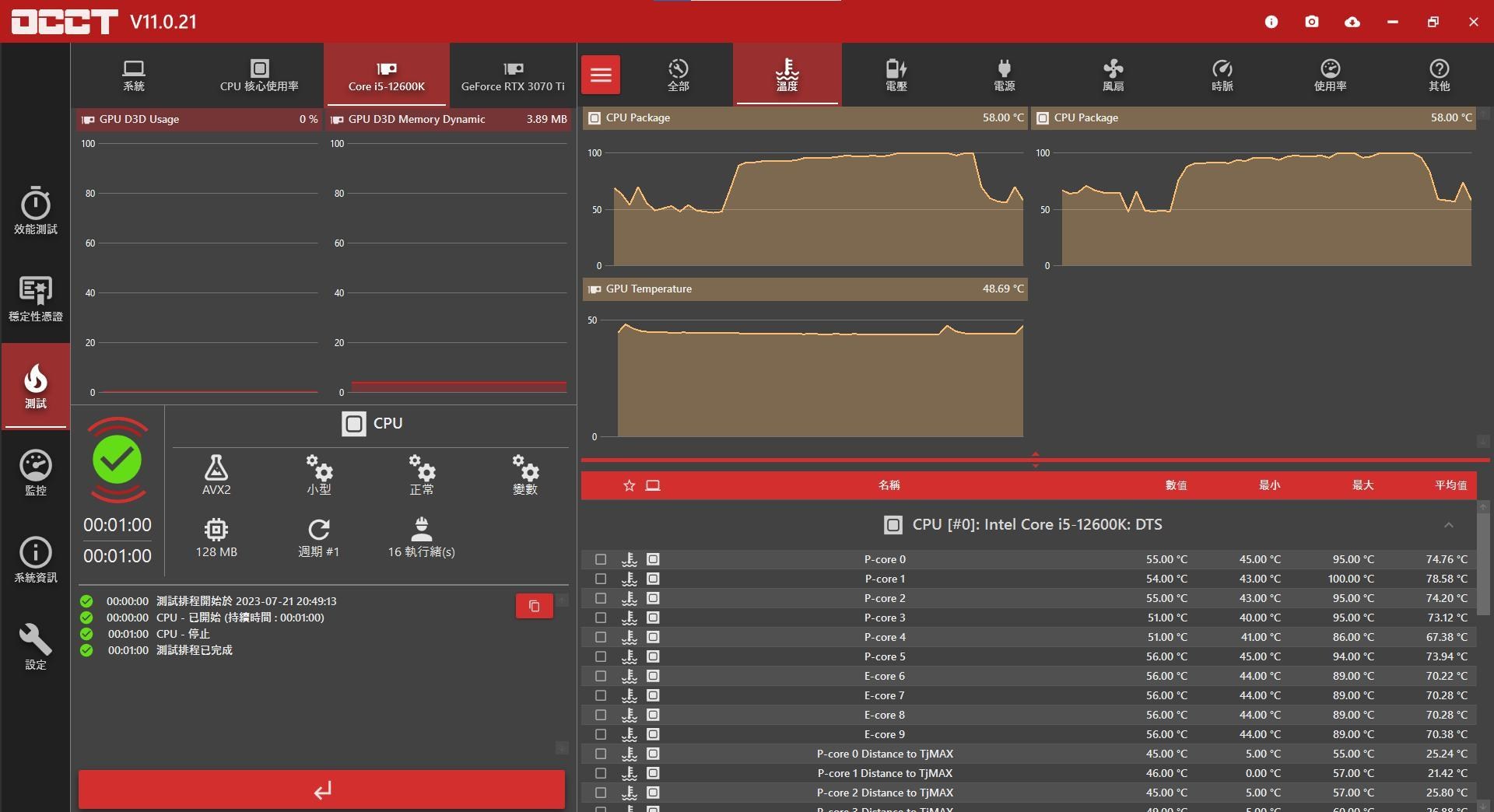Click the screenshot camera icon in title bar

point(1312,22)
